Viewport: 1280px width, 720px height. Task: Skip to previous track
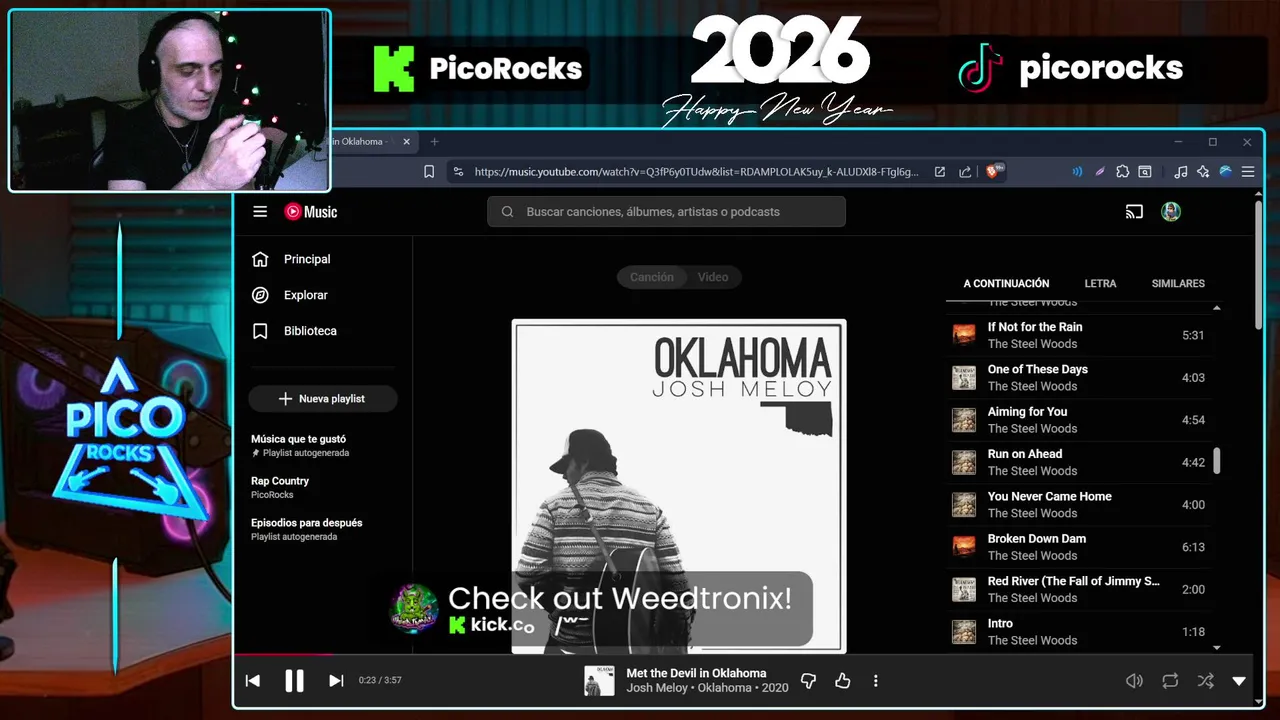click(x=253, y=681)
